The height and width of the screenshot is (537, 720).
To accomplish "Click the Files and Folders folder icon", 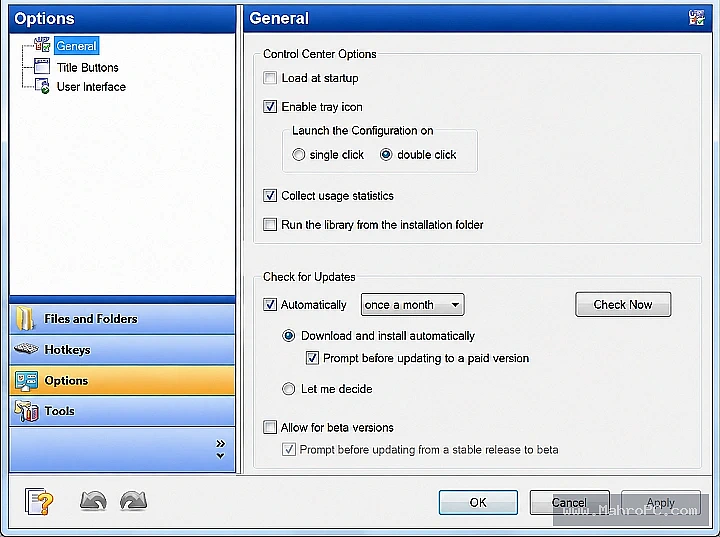I will coord(25,318).
